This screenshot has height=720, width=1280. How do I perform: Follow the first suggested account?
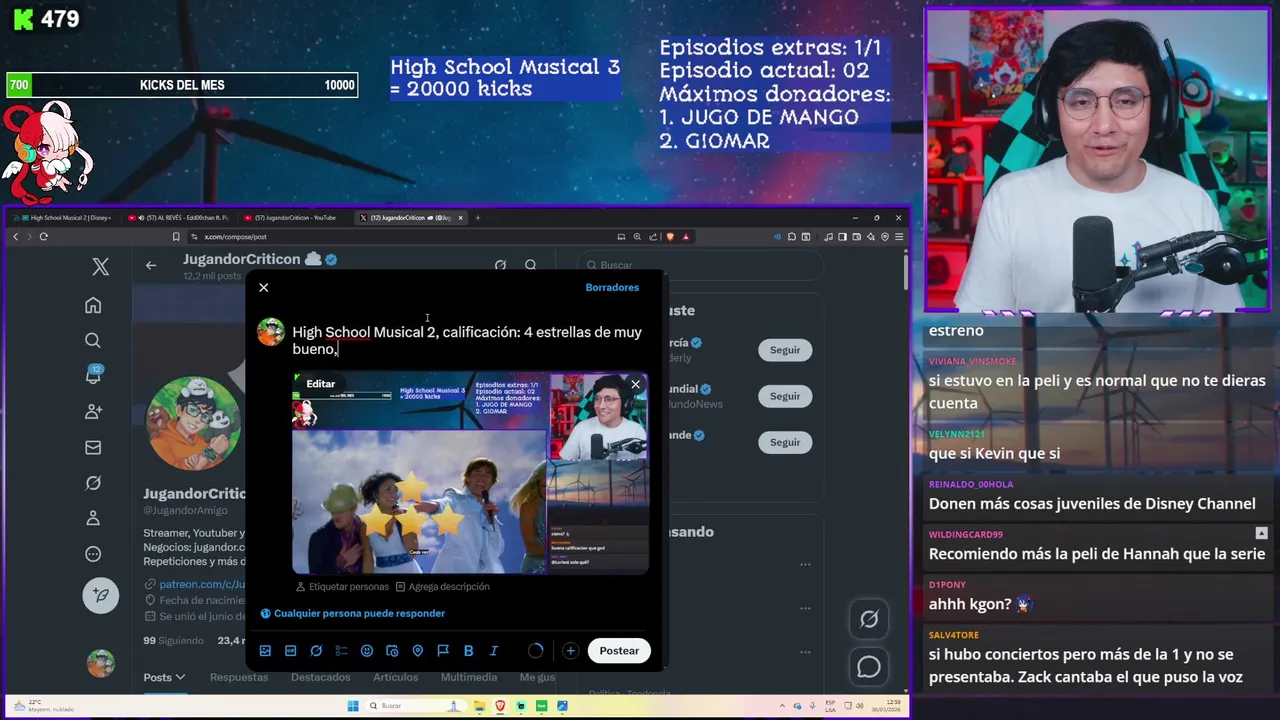point(785,350)
